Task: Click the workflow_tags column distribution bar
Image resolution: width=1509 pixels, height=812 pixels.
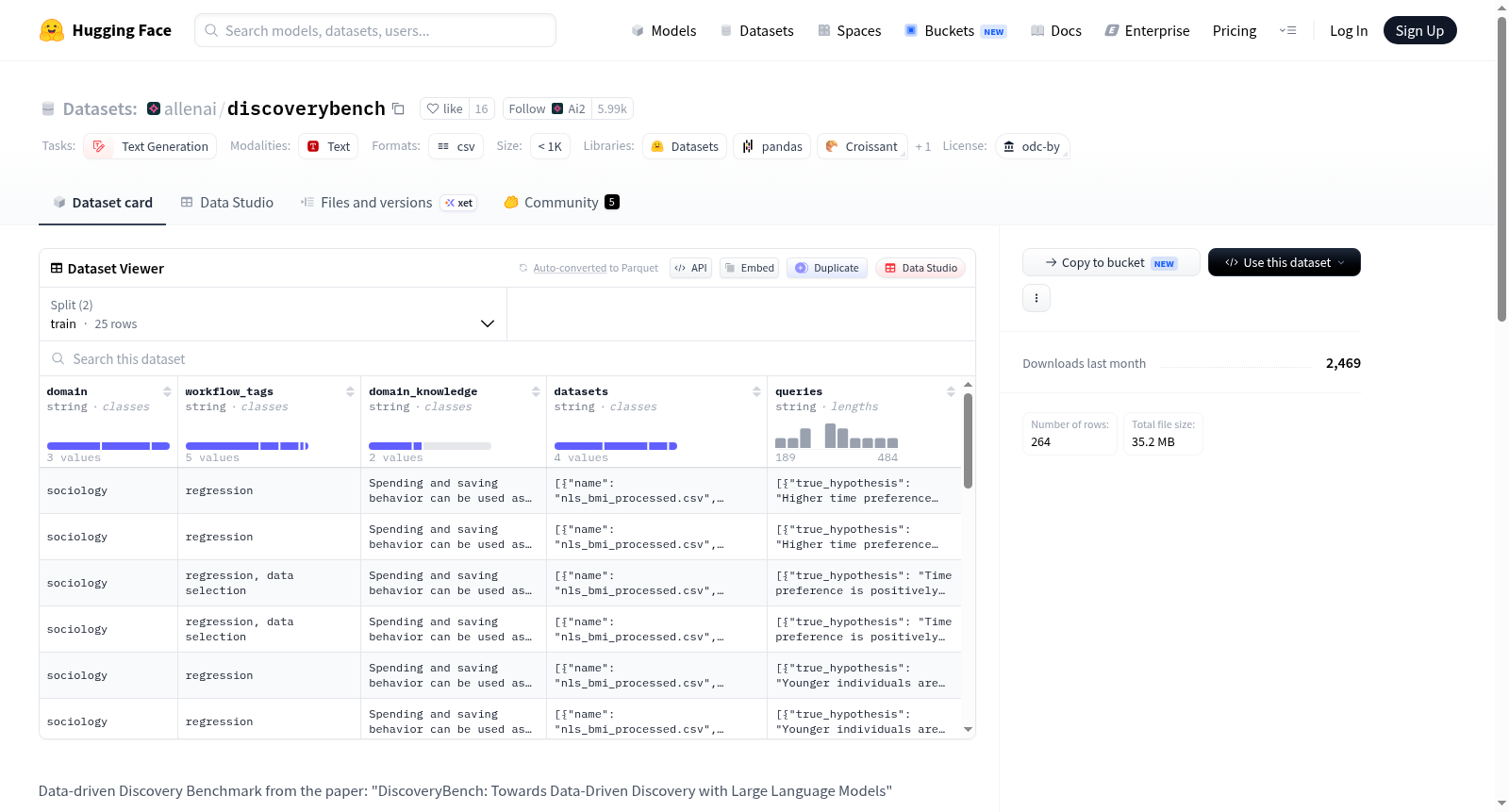Action: click(x=247, y=445)
